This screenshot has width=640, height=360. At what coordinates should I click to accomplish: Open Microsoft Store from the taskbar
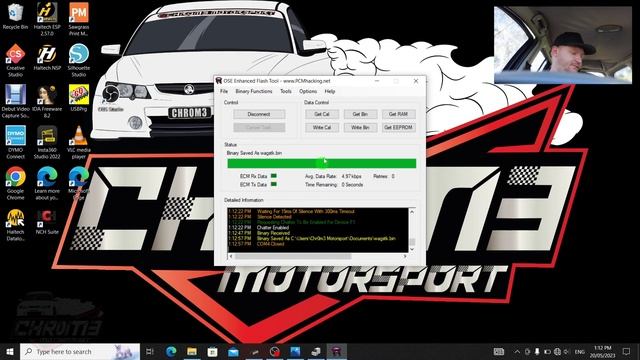click(x=213, y=351)
